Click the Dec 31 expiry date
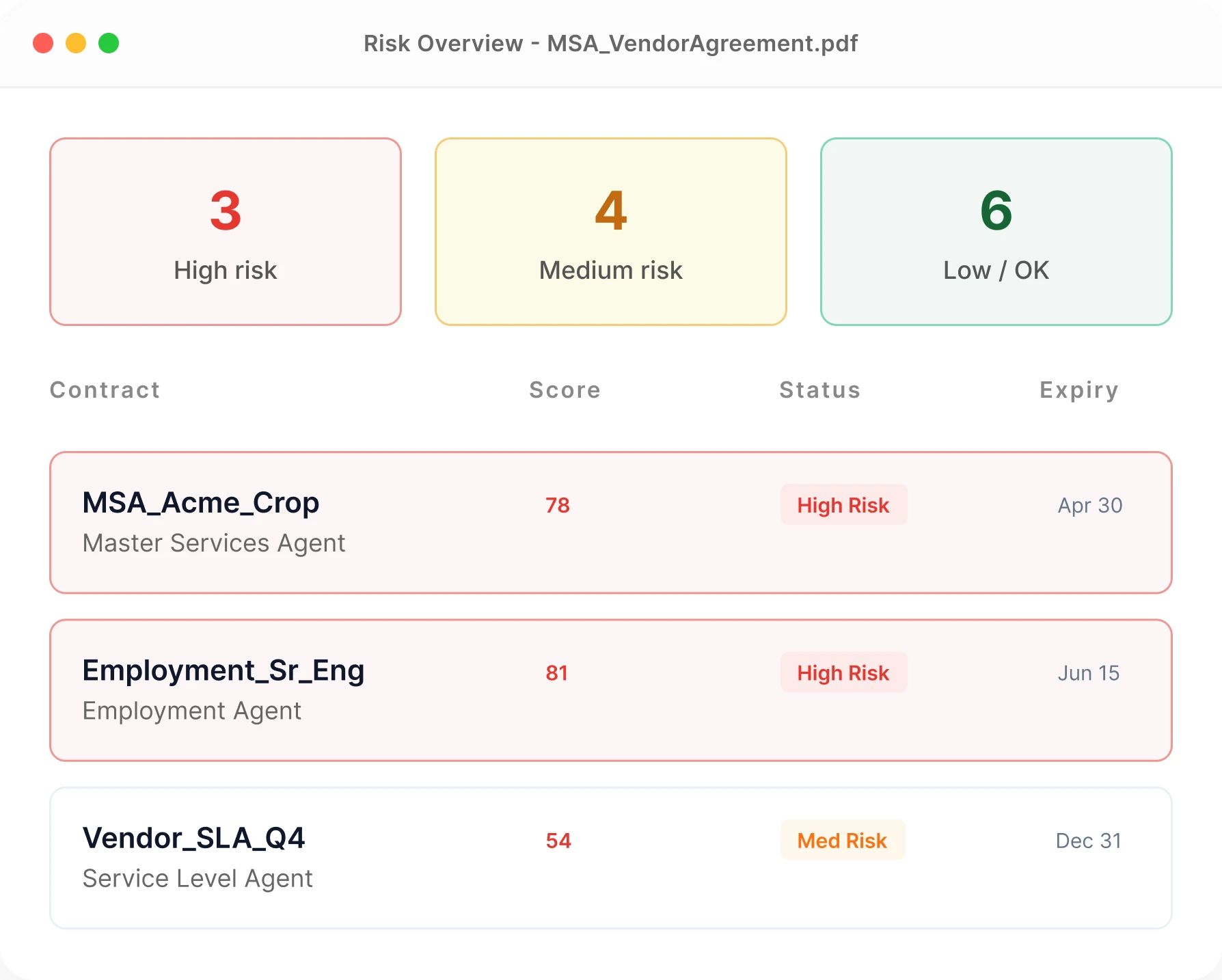 click(x=1087, y=841)
